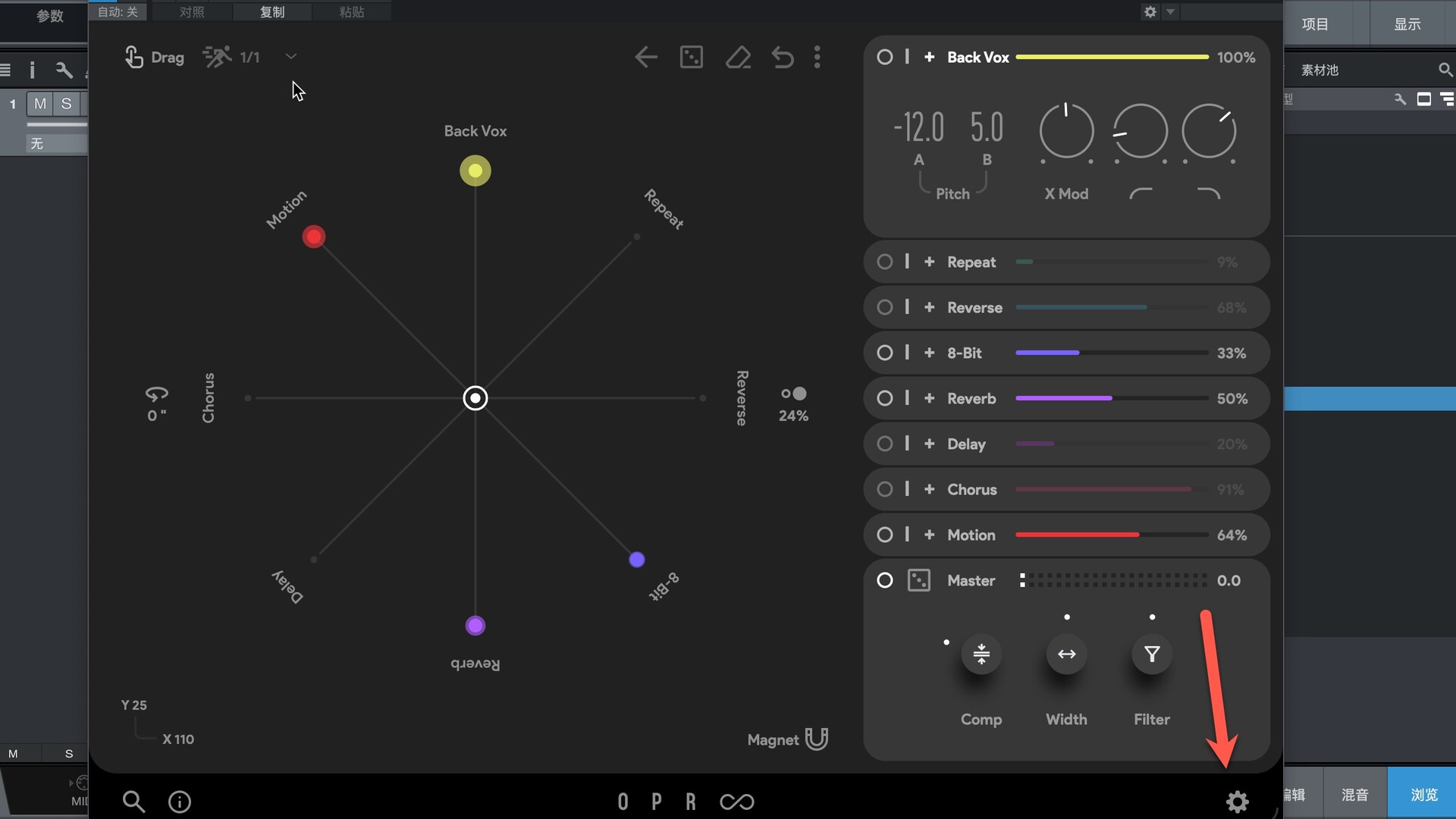1456x819 pixels.
Task: Click the dot-size icon above 24%
Action: click(x=794, y=394)
